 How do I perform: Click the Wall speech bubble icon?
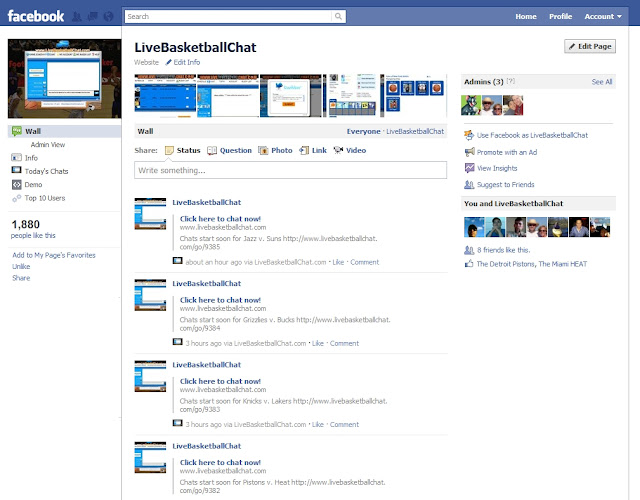(x=17, y=131)
